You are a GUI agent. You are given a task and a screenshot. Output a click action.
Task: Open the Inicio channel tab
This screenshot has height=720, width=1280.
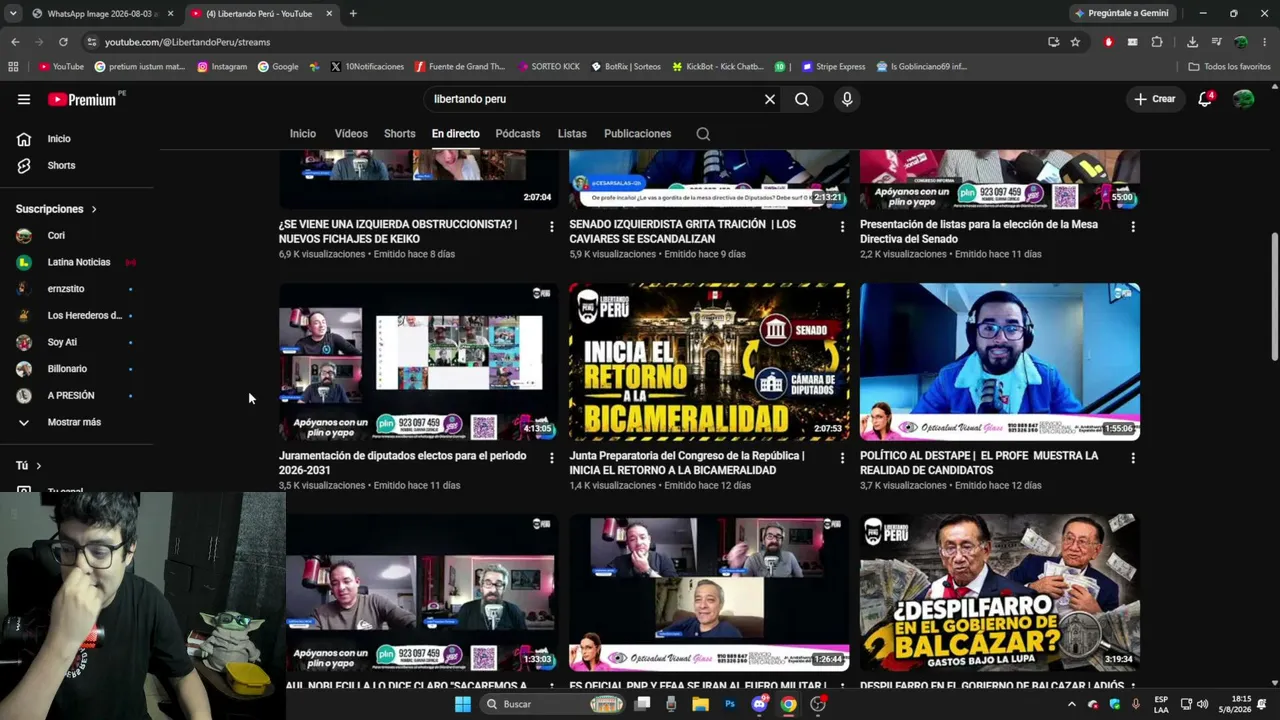(x=303, y=134)
